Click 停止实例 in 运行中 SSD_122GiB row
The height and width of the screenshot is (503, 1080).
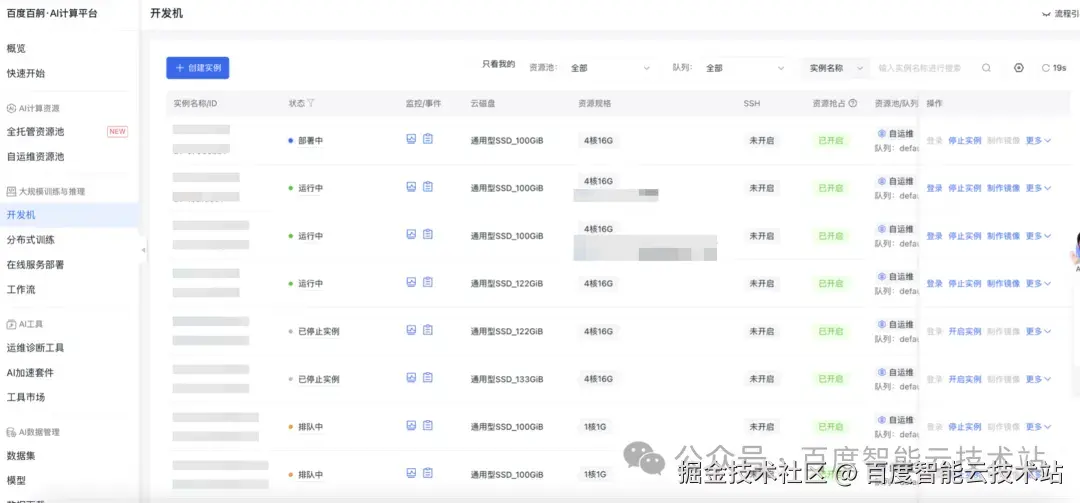[x=964, y=283]
